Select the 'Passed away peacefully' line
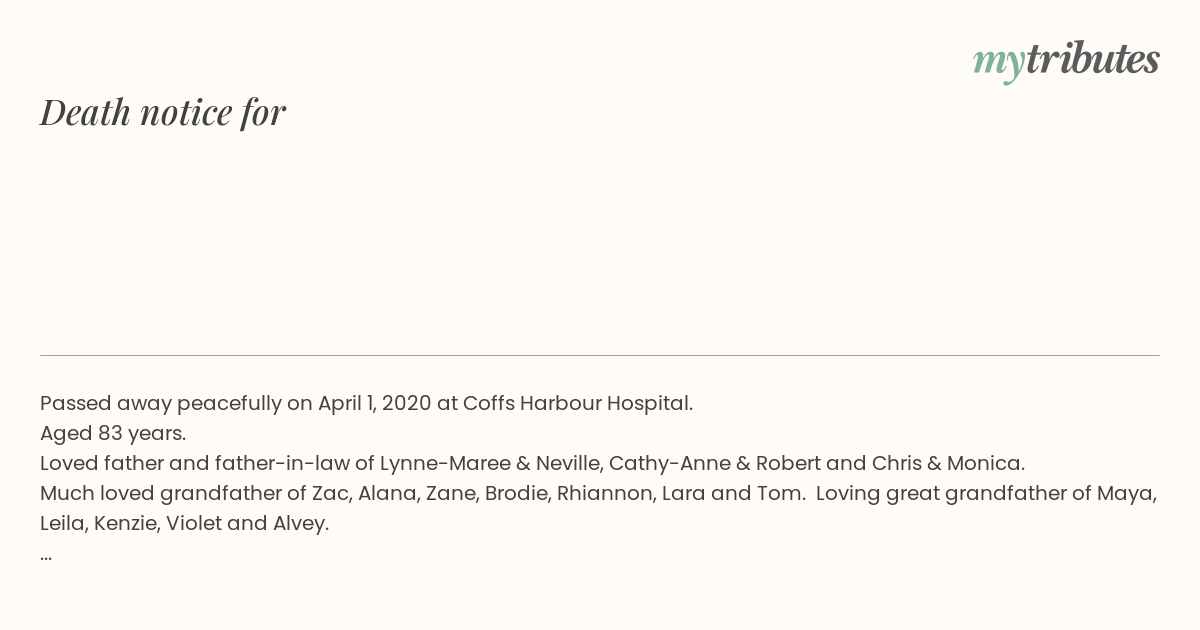Screen dimensions: 1200x630 pos(366,403)
